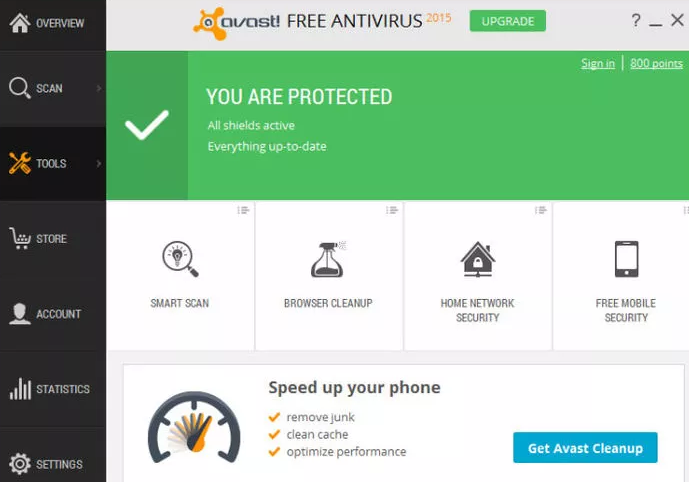Open Home Network Security house icon
The height and width of the screenshot is (482, 689).
click(478, 259)
